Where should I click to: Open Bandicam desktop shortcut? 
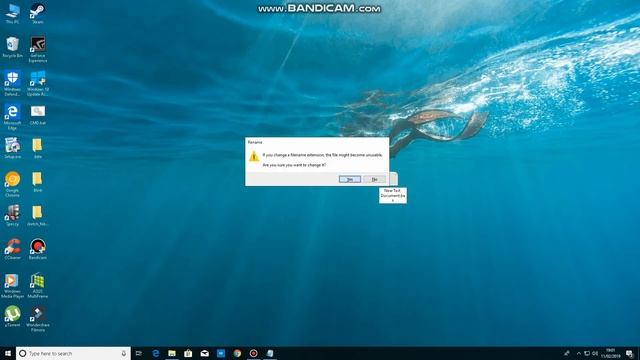point(38,249)
